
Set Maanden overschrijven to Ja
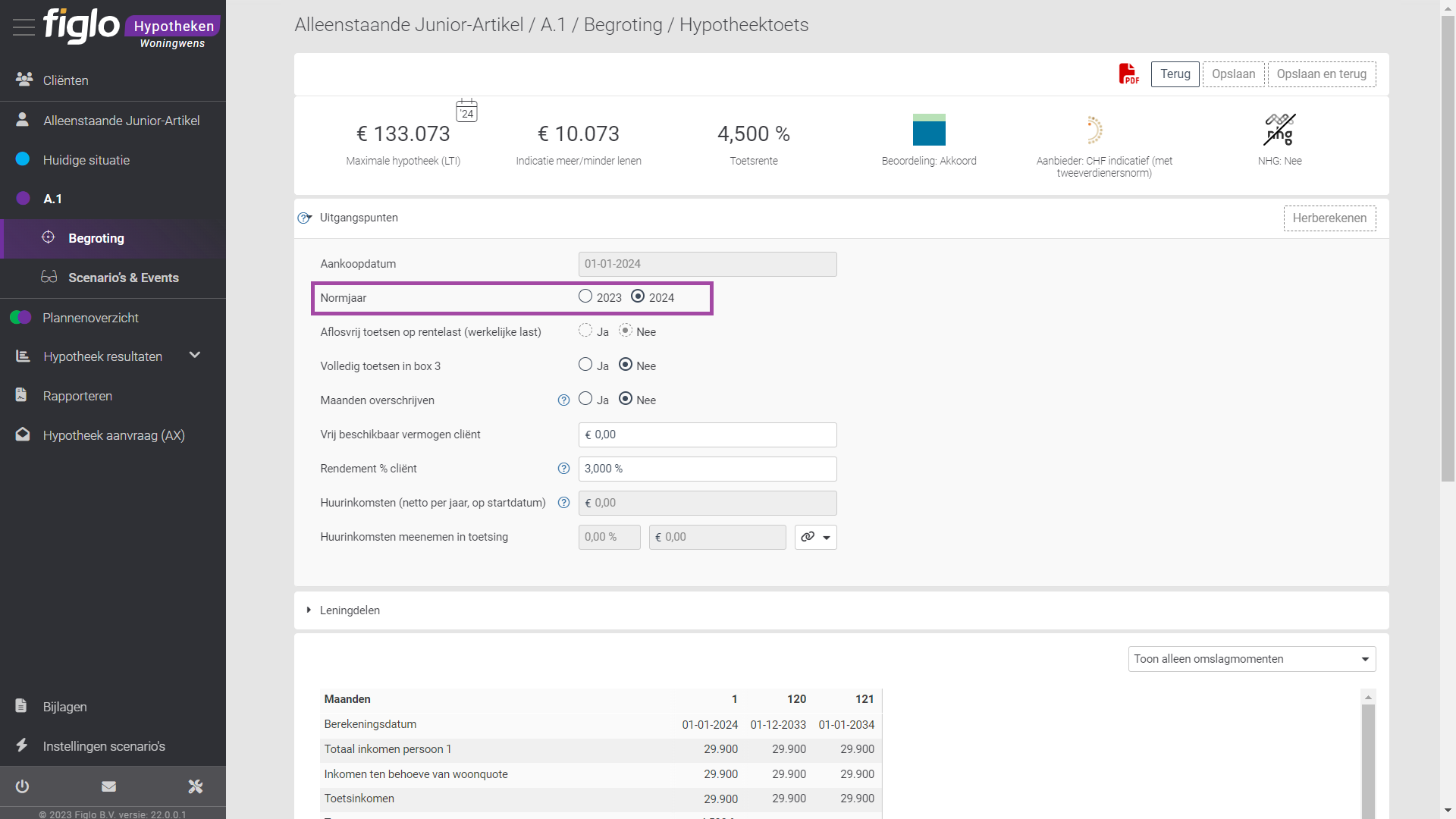tap(585, 399)
